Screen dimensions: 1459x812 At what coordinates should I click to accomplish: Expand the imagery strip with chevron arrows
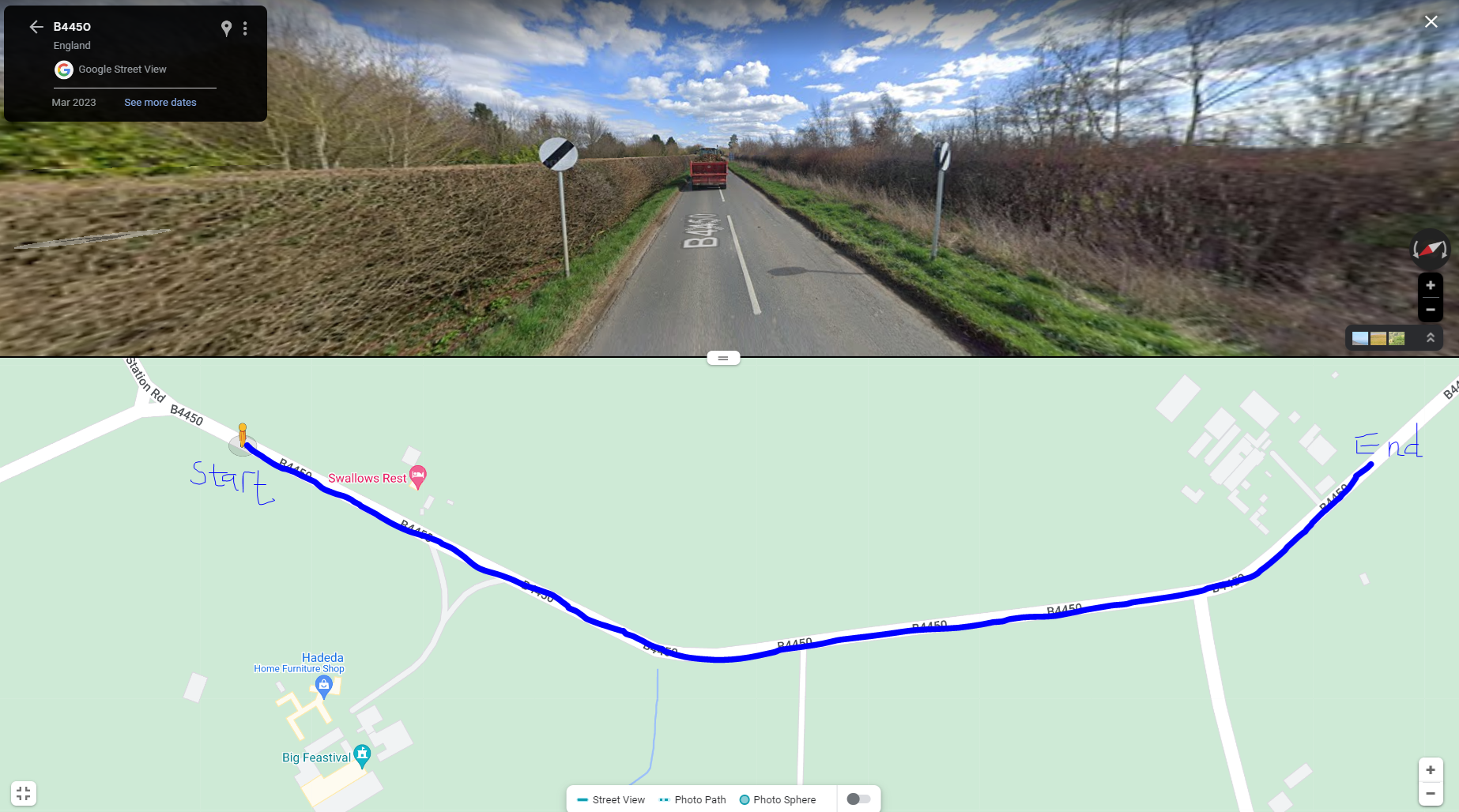(1430, 338)
